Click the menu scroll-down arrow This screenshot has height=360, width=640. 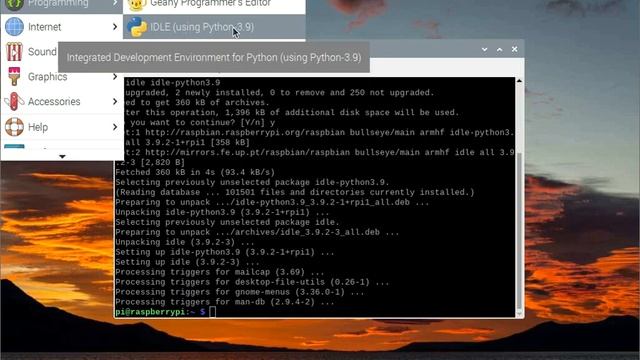click(x=62, y=156)
